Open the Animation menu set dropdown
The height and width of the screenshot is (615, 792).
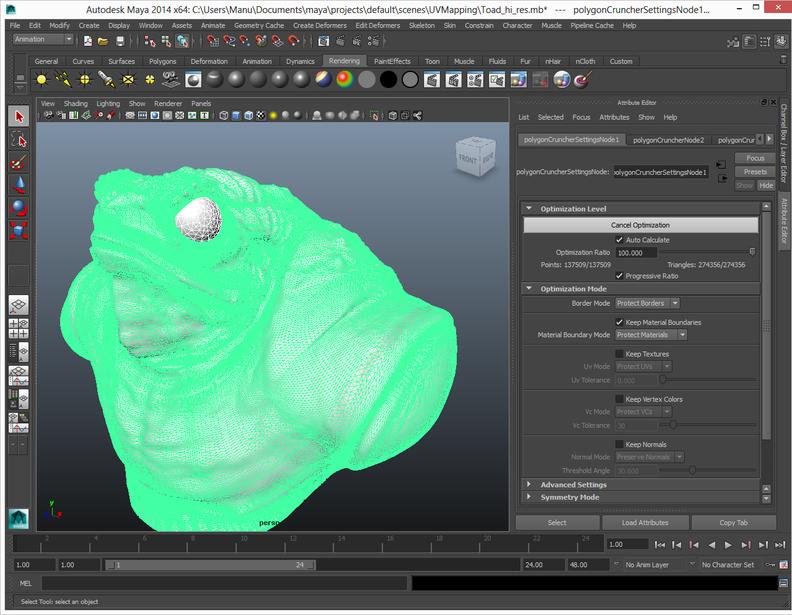click(43, 40)
